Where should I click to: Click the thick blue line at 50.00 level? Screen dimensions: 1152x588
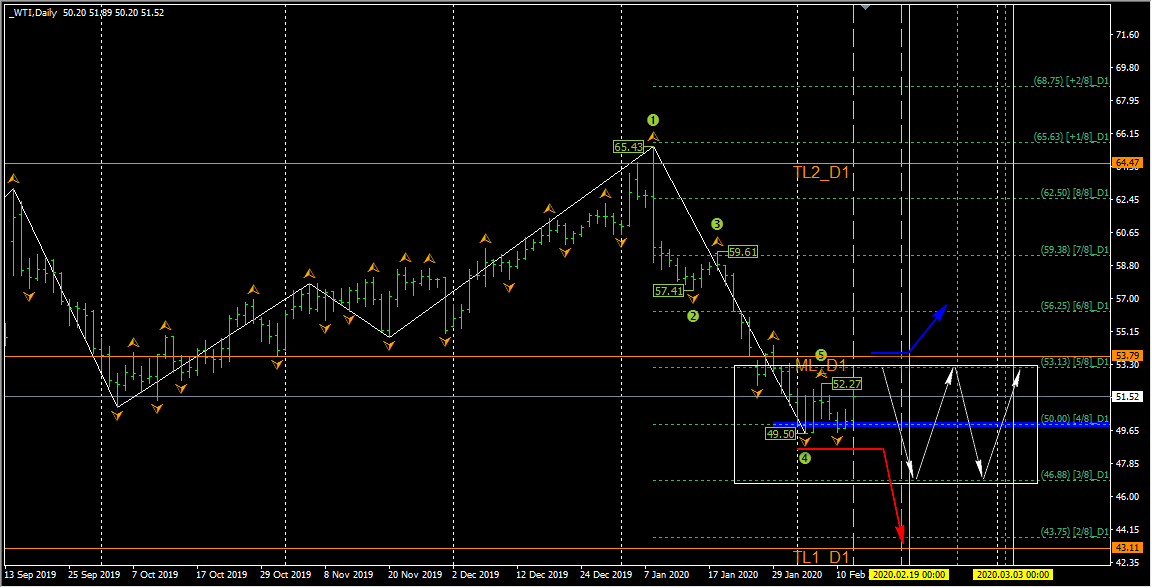coord(940,425)
